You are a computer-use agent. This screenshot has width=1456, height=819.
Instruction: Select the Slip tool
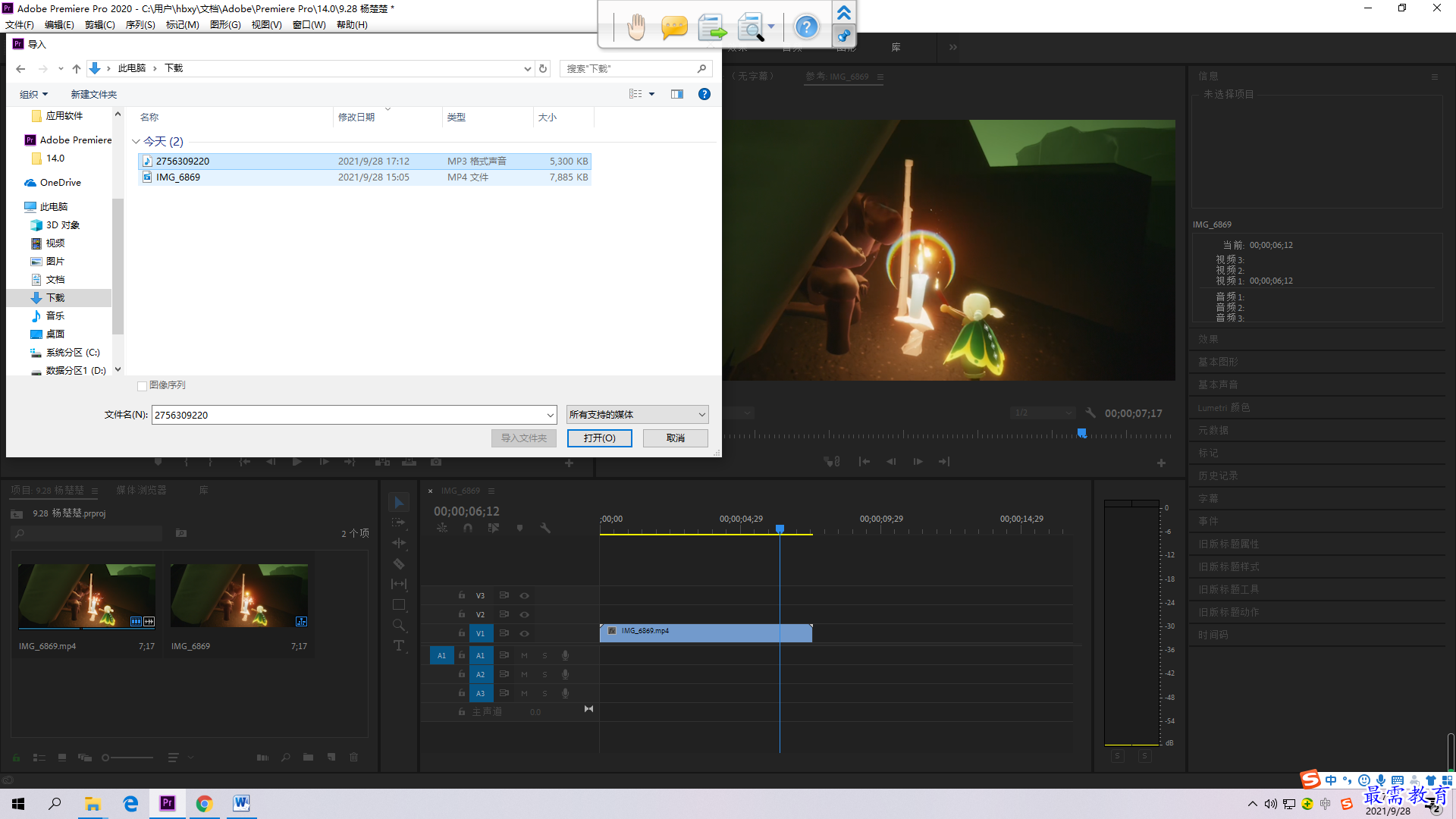[399, 584]
